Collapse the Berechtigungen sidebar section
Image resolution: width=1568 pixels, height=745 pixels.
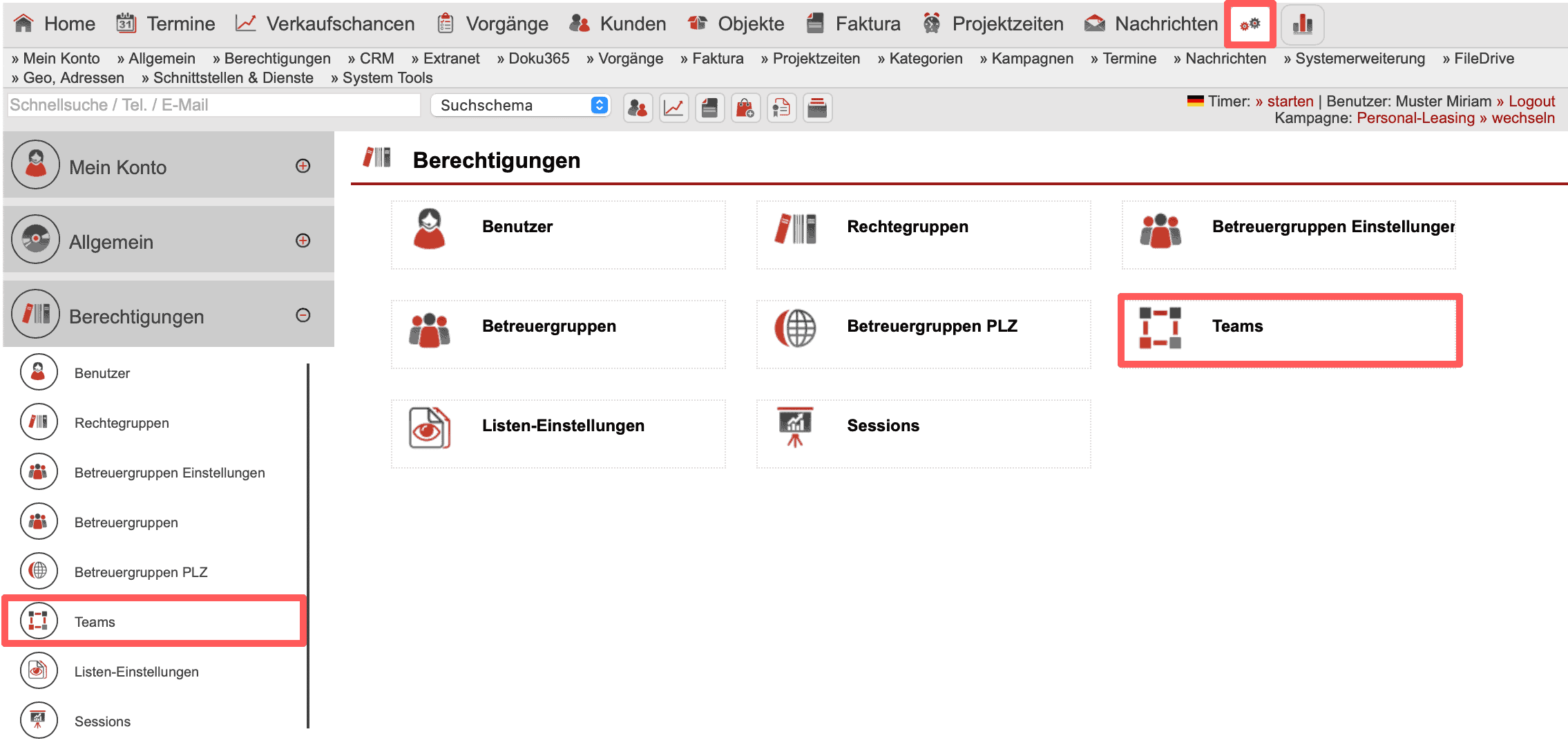[x=303, y=315]
